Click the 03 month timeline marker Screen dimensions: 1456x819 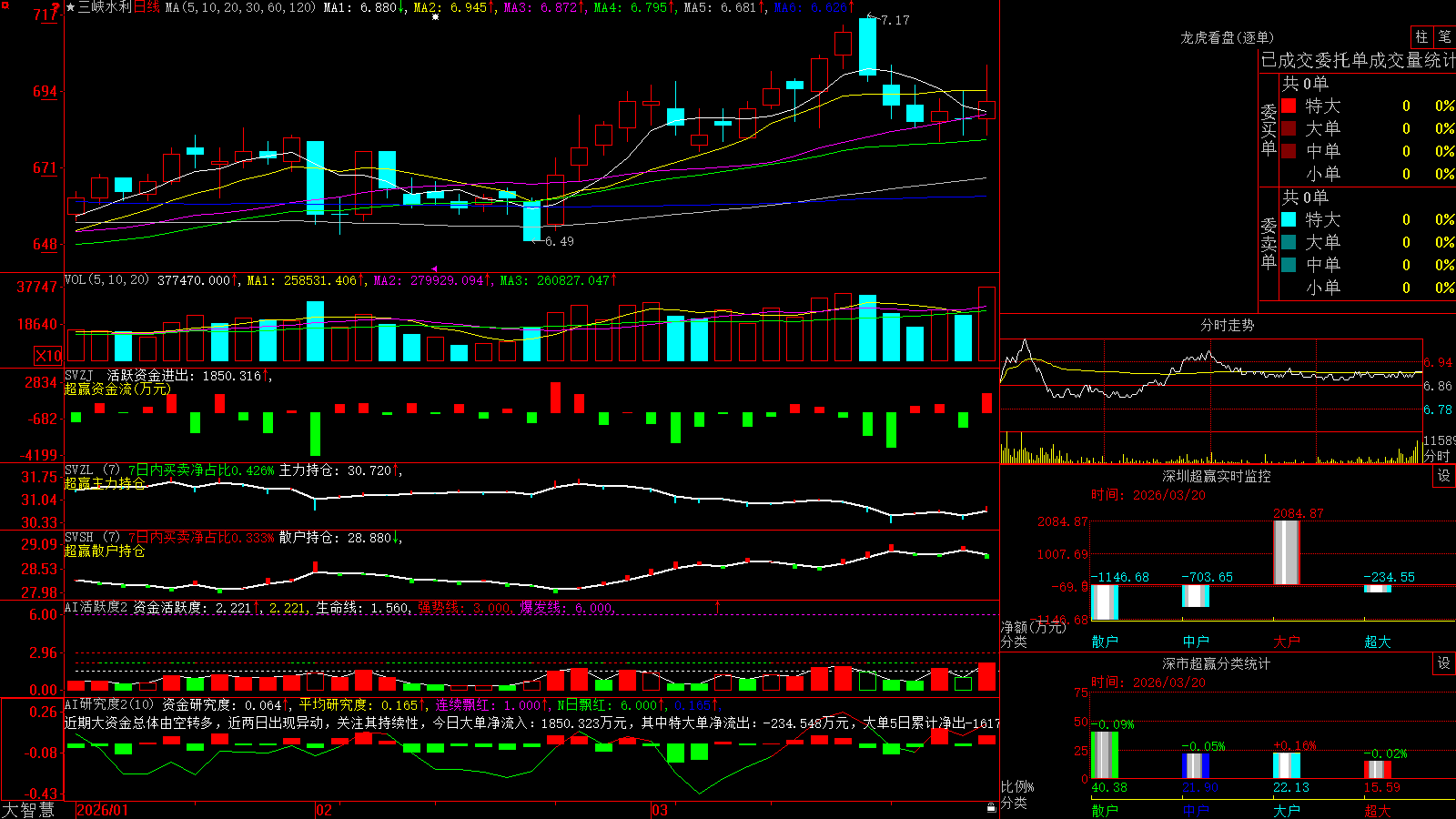pos(660,810)
